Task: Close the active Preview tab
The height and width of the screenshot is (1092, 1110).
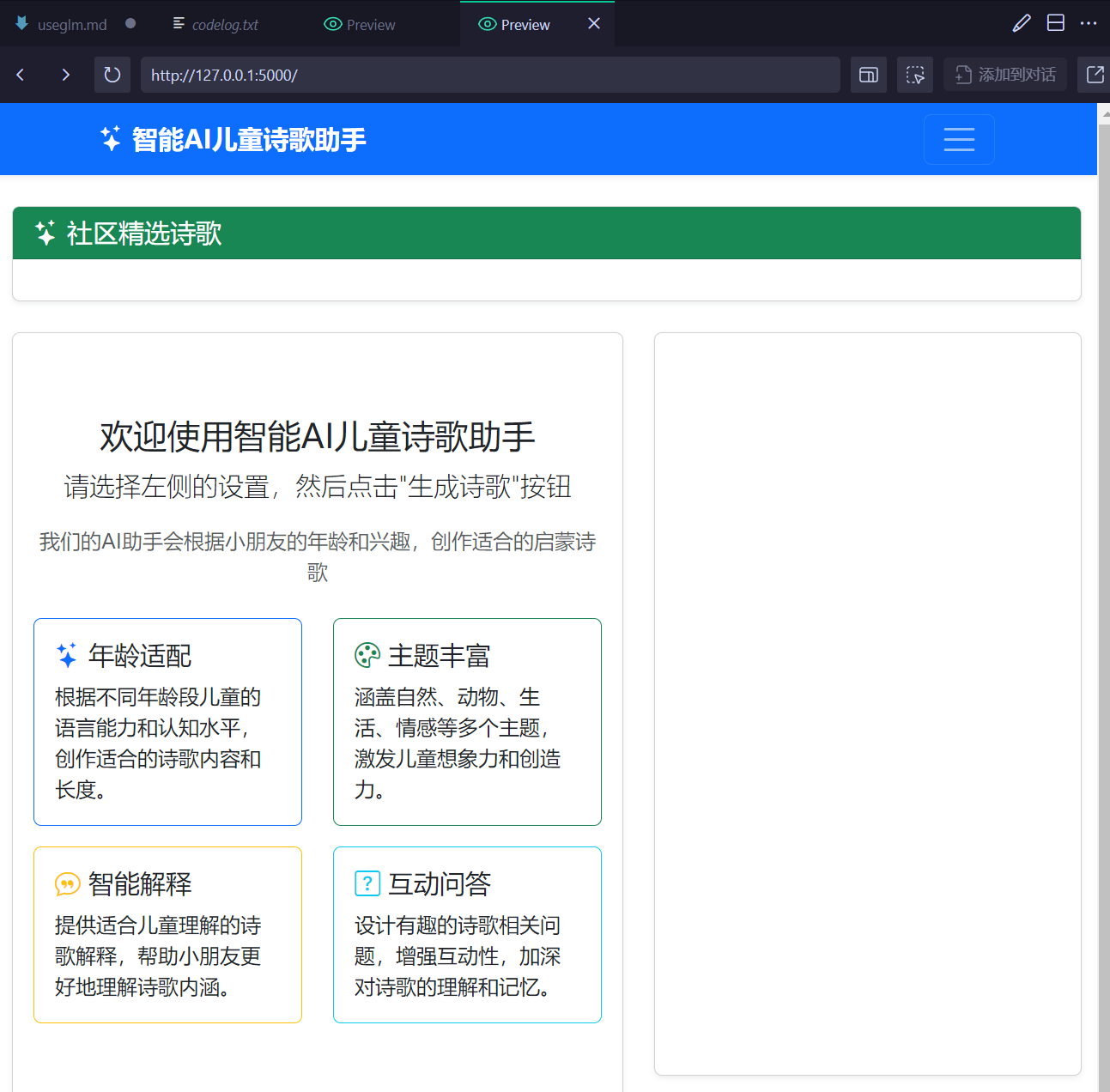Action: 594,23
